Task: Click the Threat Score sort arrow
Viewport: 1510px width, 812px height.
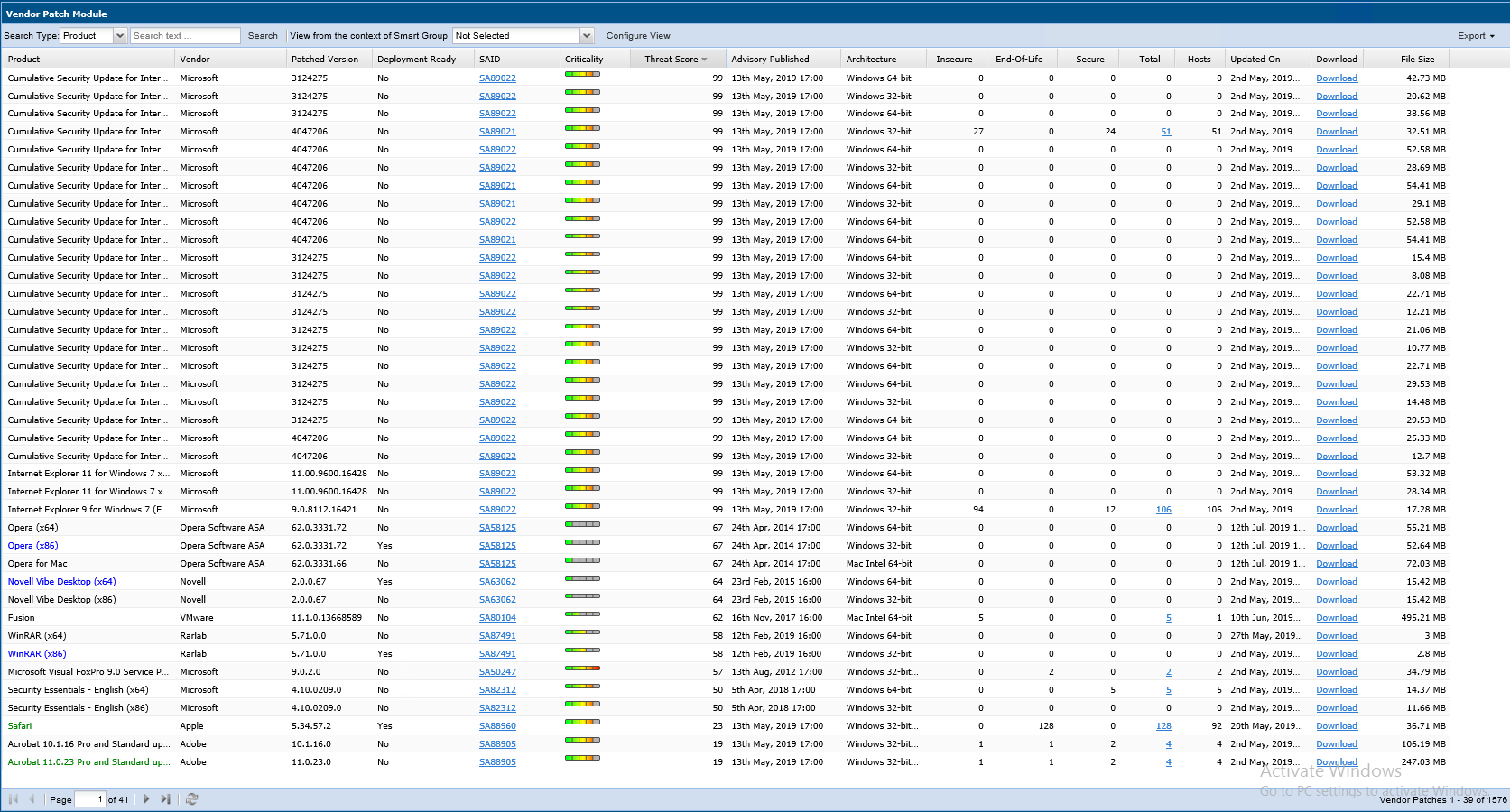Action: click(x=704, y=60)
